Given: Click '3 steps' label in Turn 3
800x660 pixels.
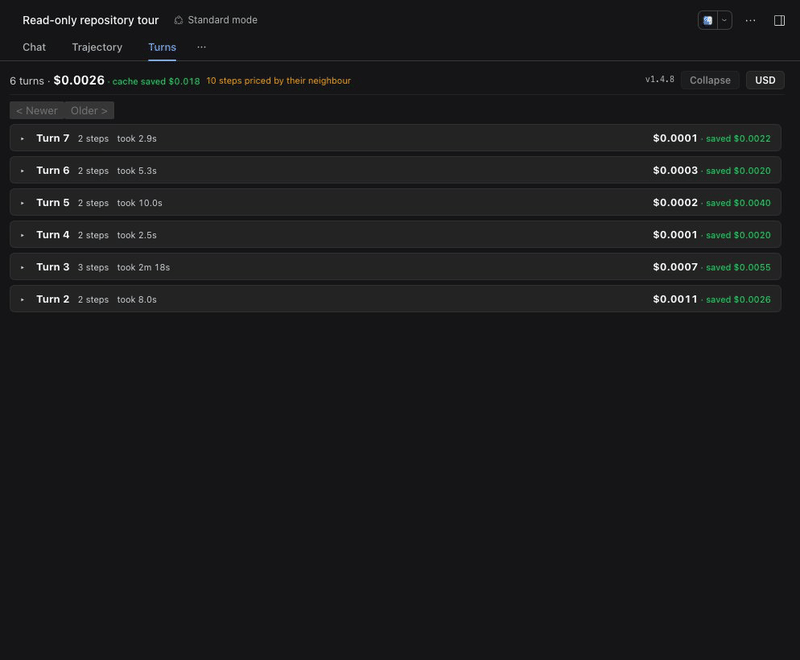Looking at the screenshot, I should 93,267.
